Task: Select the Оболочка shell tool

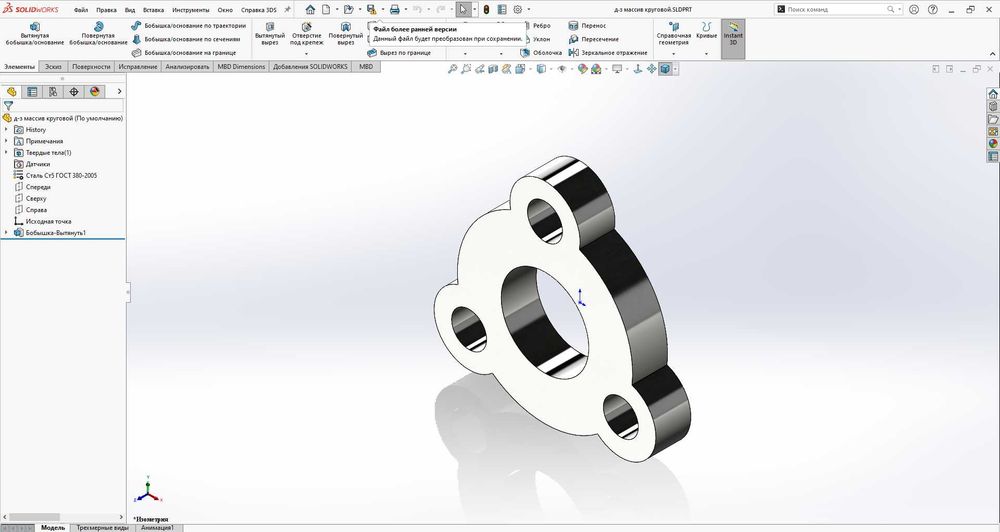Action: coord(541,52)
